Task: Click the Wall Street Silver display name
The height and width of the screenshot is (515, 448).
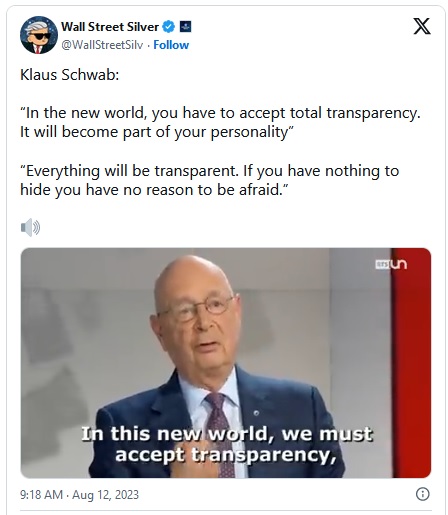Action: tap(110, 27)
